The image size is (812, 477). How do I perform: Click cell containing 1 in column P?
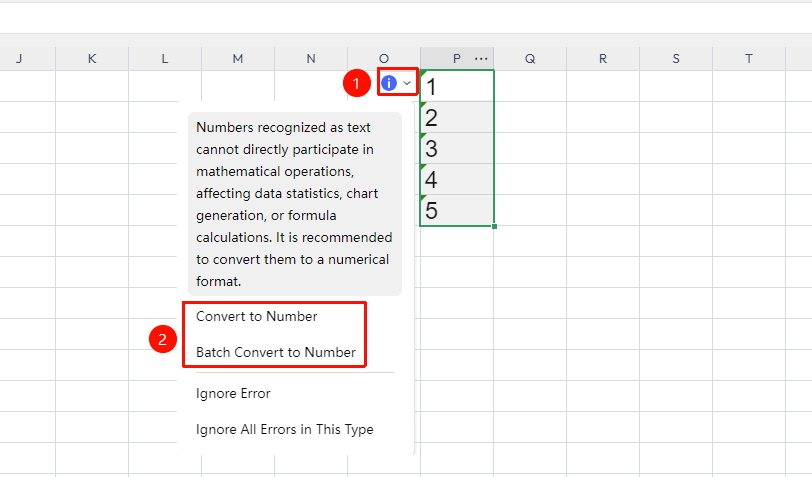(457, 86)
